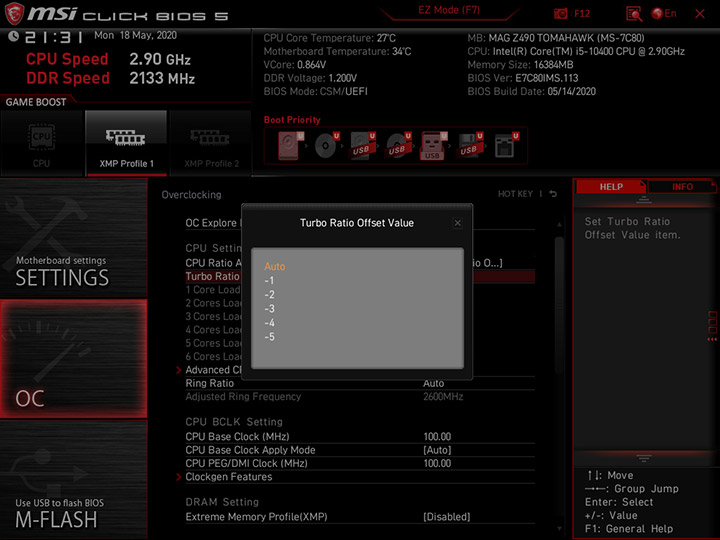The width and height of the screenshot is (720, 540).
Task: Choose -5 offset value
Action: tap(270, 337)
